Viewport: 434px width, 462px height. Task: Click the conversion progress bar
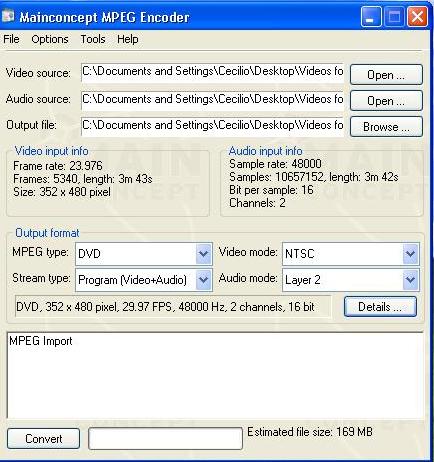click(165, 439)
